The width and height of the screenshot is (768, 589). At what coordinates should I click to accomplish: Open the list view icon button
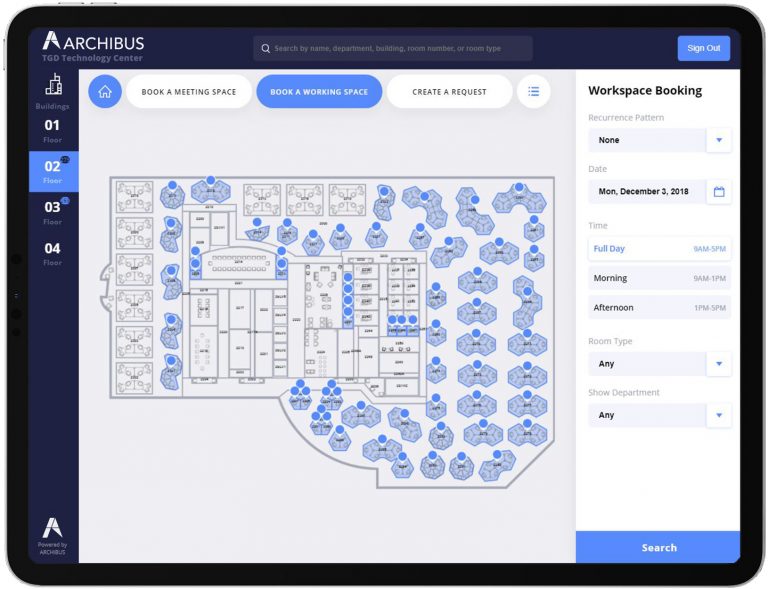[x=533, y=92]
